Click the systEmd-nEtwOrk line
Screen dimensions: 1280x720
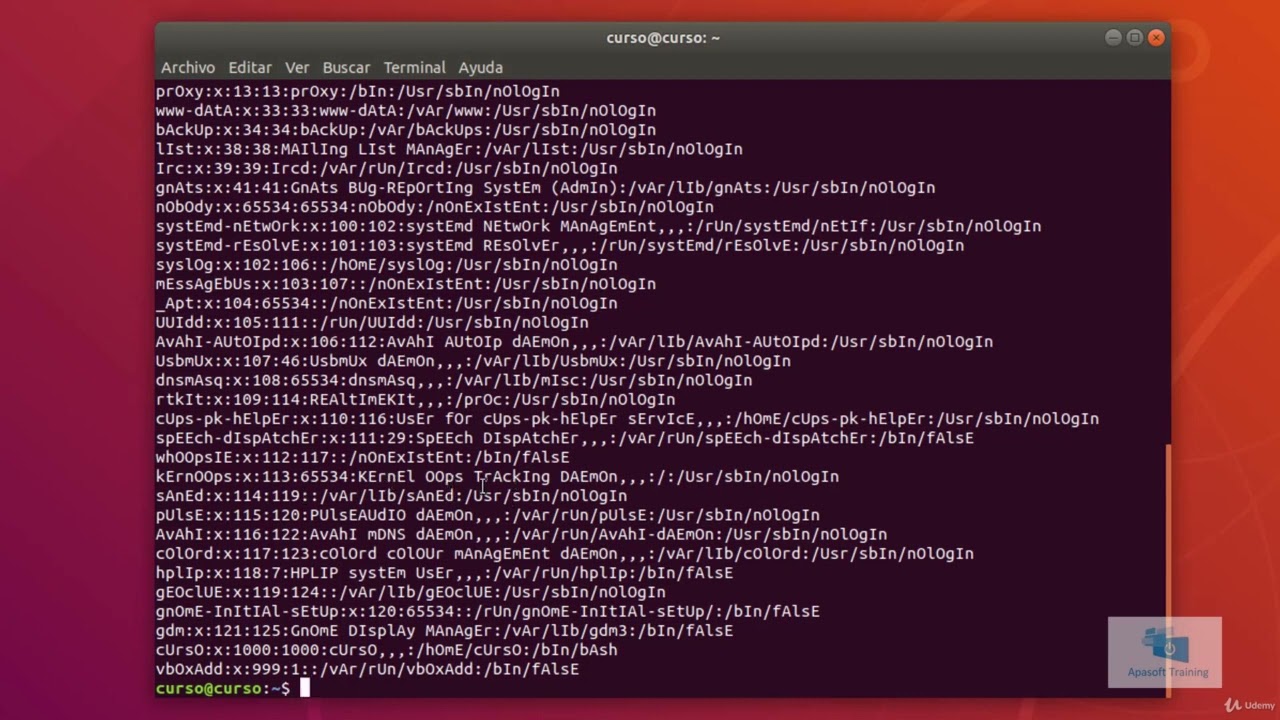coord(599,226)
